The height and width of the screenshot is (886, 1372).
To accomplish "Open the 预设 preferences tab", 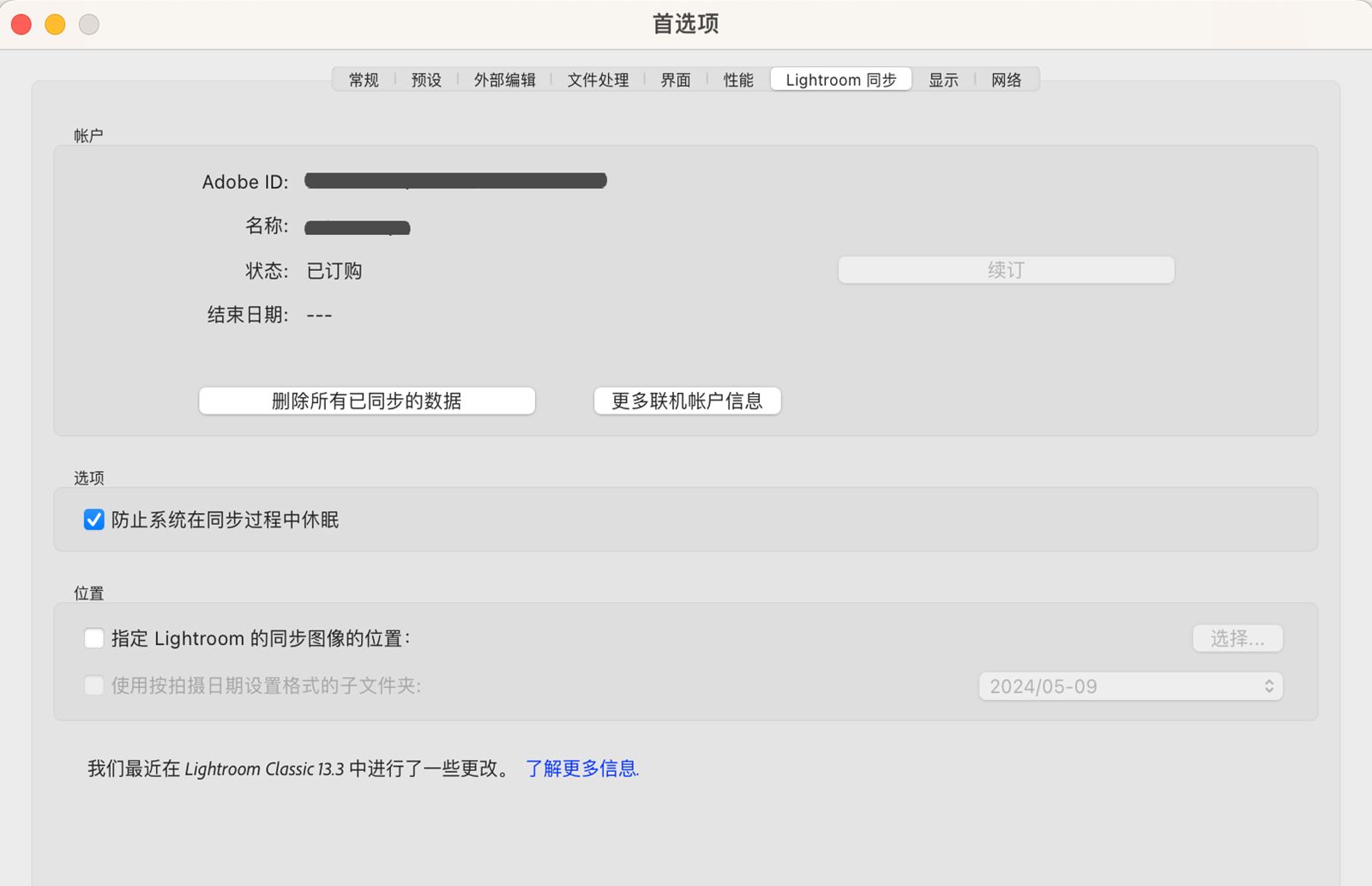I will coord(424,79).
